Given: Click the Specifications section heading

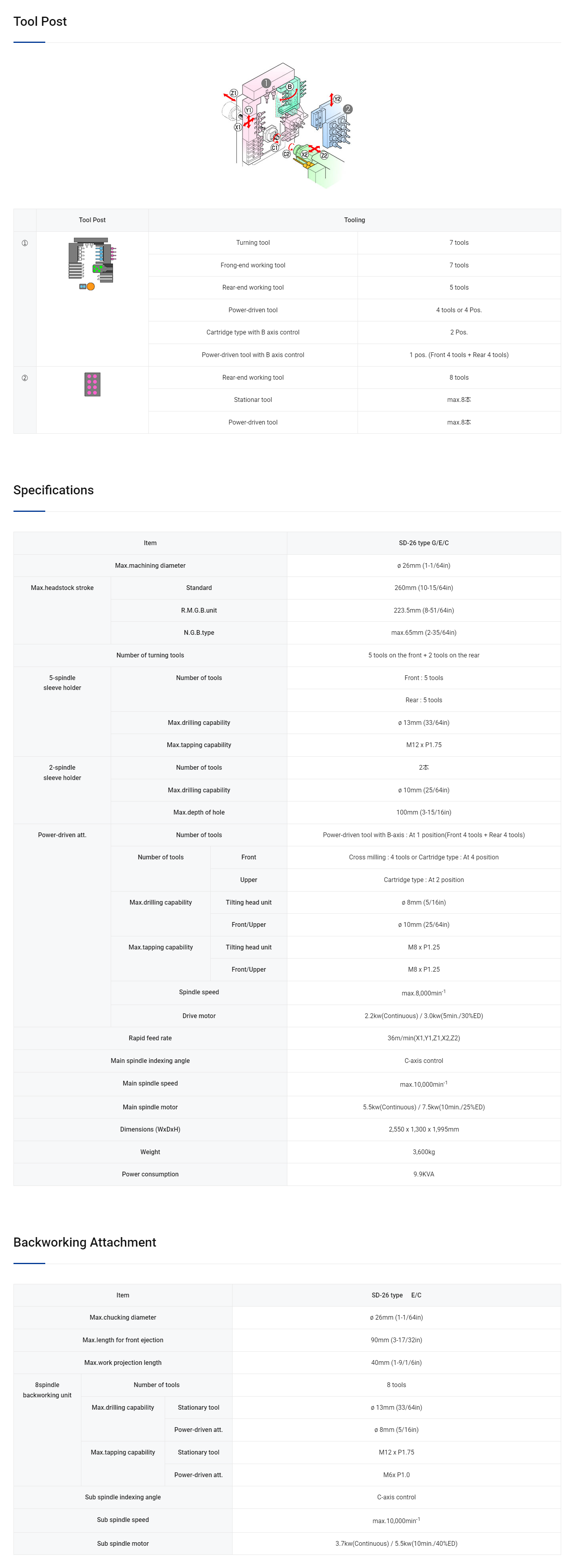Looking at the screenshot, I should (54, 490).
